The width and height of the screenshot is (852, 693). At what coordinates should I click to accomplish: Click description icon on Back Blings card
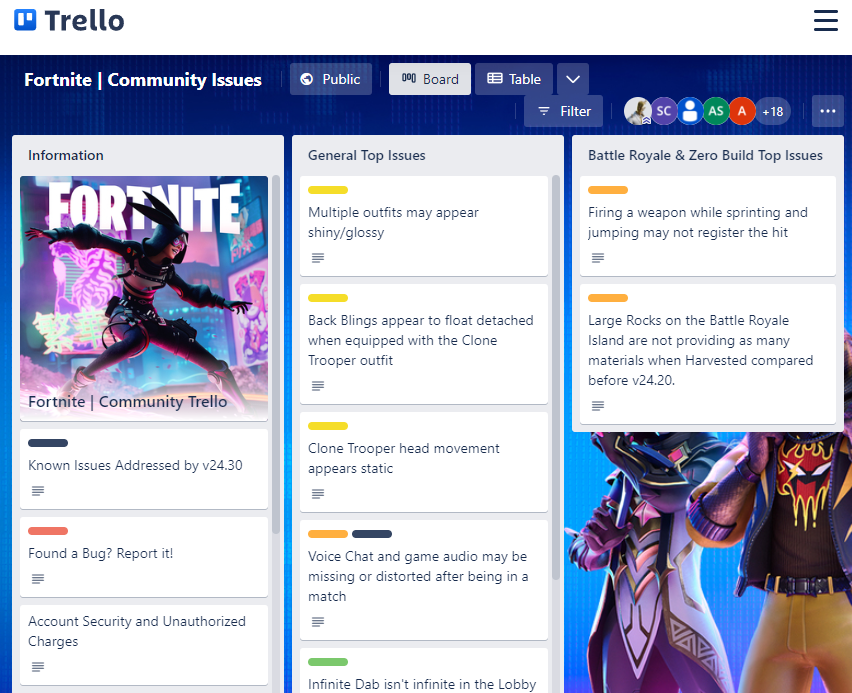pos(318,386)
